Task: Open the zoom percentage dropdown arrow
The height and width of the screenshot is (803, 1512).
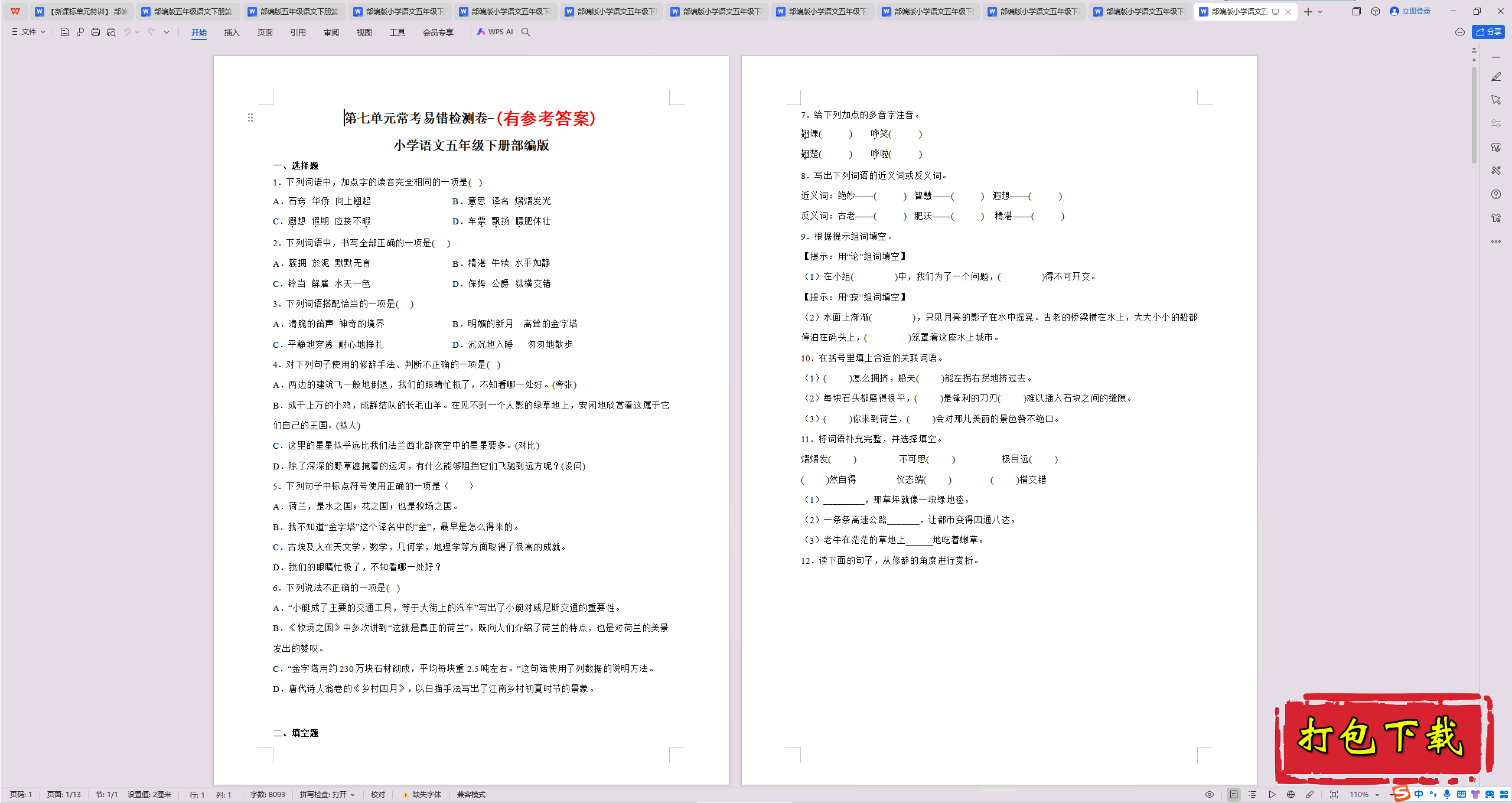Action: [1377, 795]
